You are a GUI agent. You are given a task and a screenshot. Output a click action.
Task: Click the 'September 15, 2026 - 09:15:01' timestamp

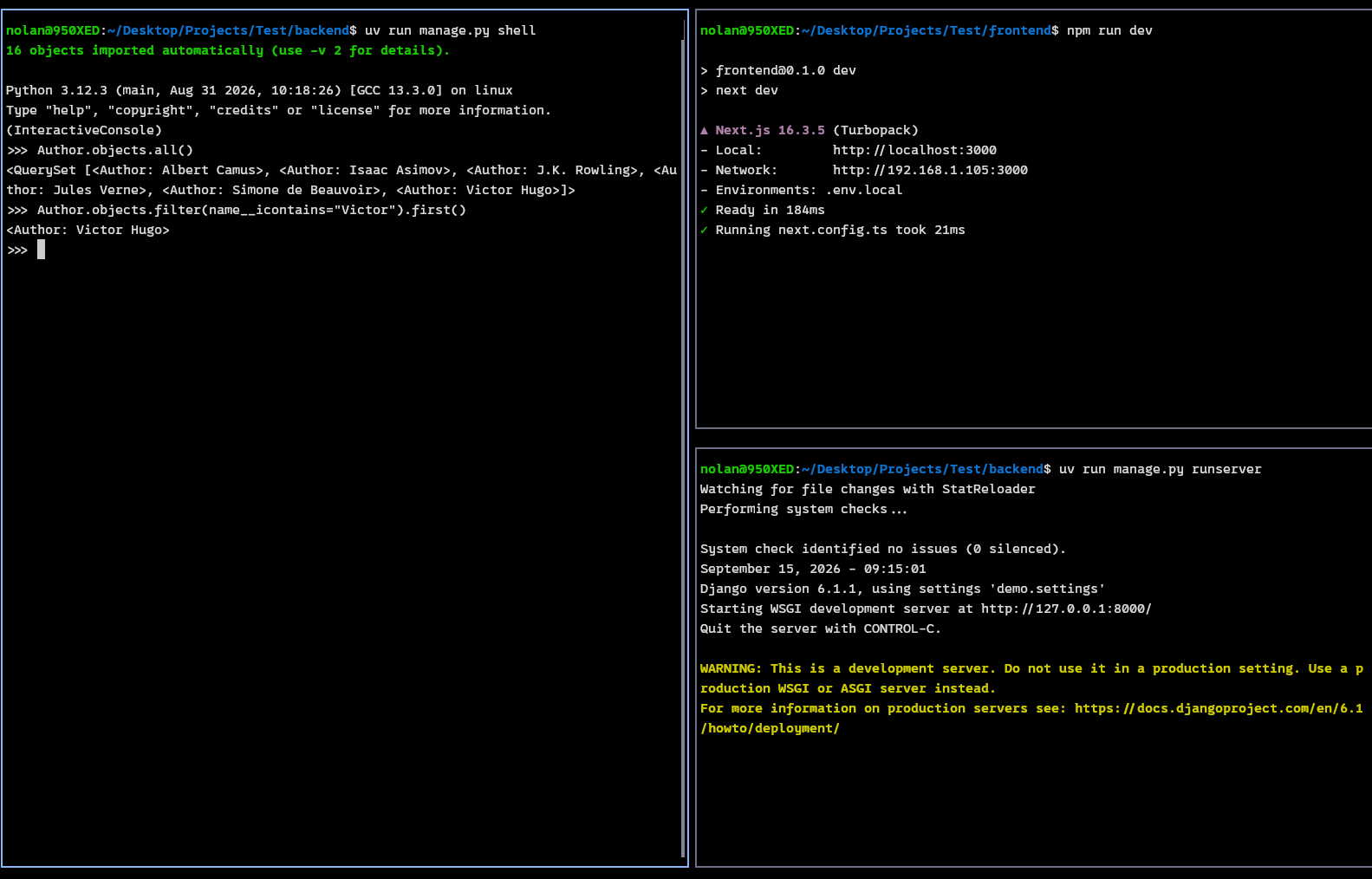pyautogui.click(x=813, y=569)
